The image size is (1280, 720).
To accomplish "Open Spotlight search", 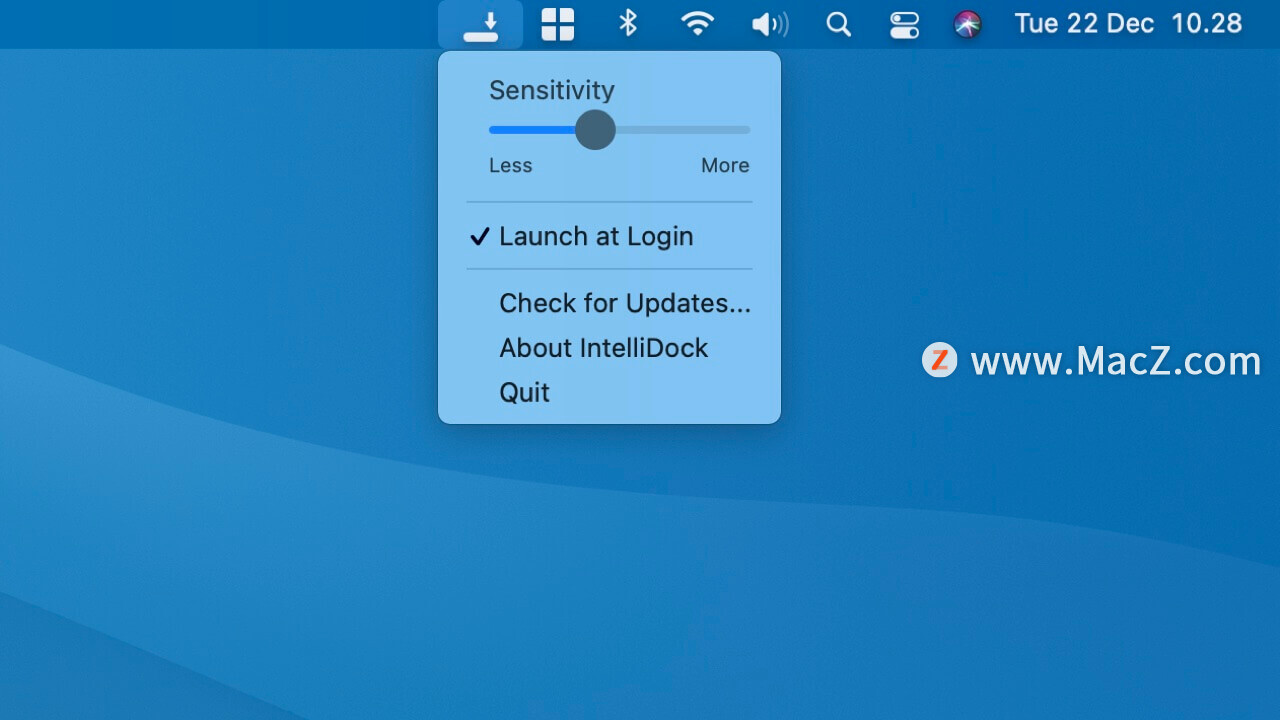I will (838, 24).
